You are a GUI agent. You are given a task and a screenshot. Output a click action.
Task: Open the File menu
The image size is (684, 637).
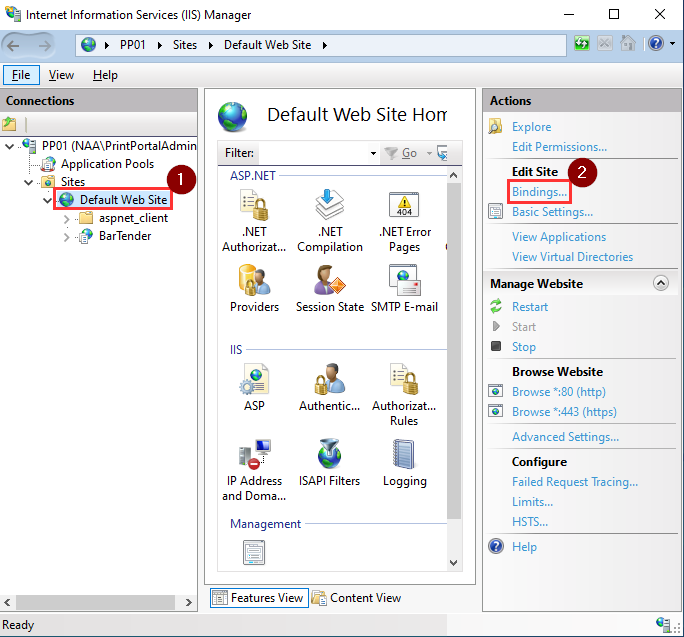pos(21,75)
